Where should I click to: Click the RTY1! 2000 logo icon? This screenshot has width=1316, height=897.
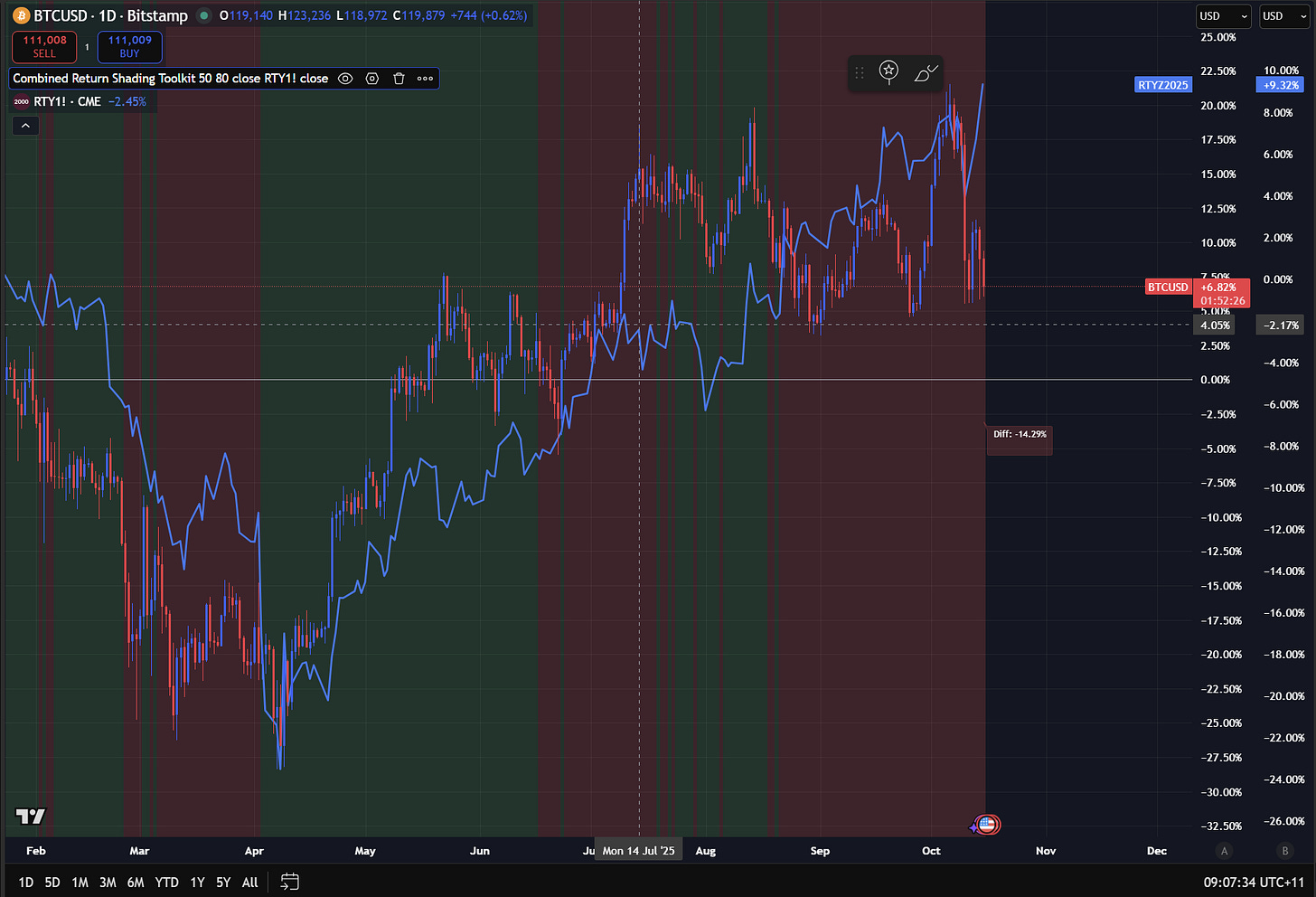[22, 102]
